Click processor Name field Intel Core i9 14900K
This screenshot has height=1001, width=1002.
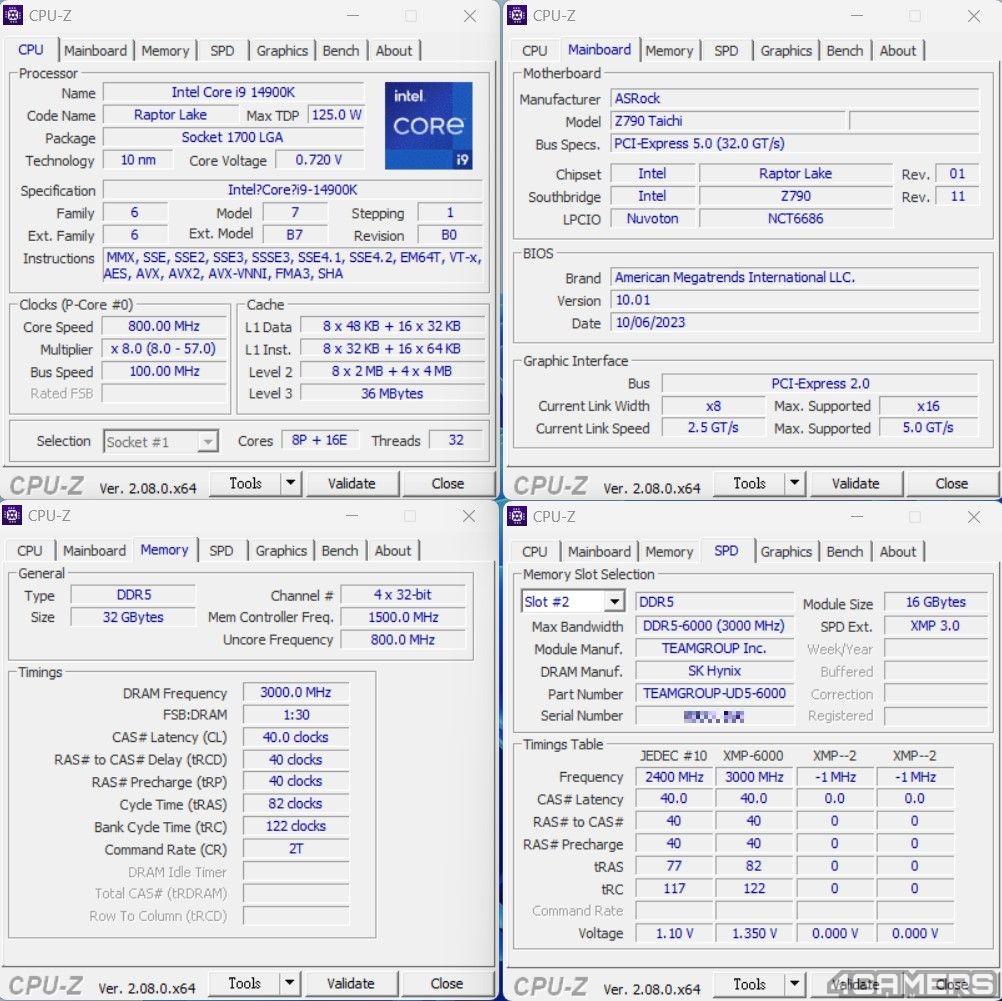point(233,92)
